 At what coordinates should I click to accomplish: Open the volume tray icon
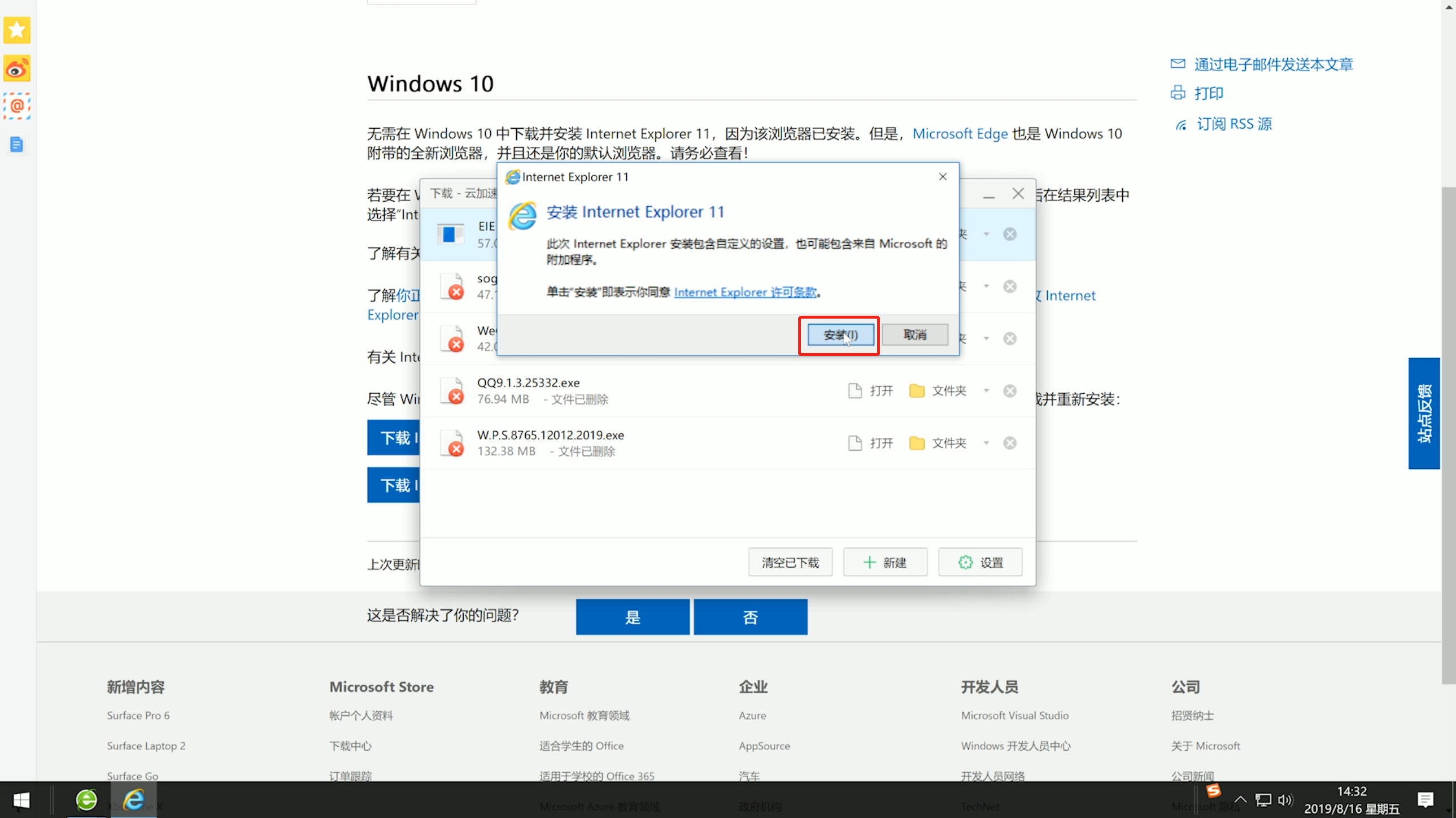pos(1285,800)
